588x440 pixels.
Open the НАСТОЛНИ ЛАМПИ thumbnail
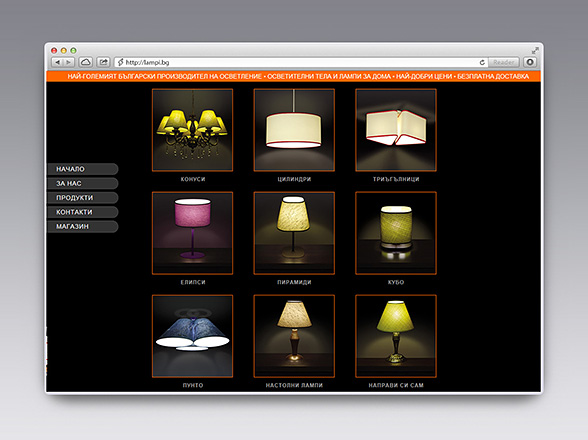point(294,336)
